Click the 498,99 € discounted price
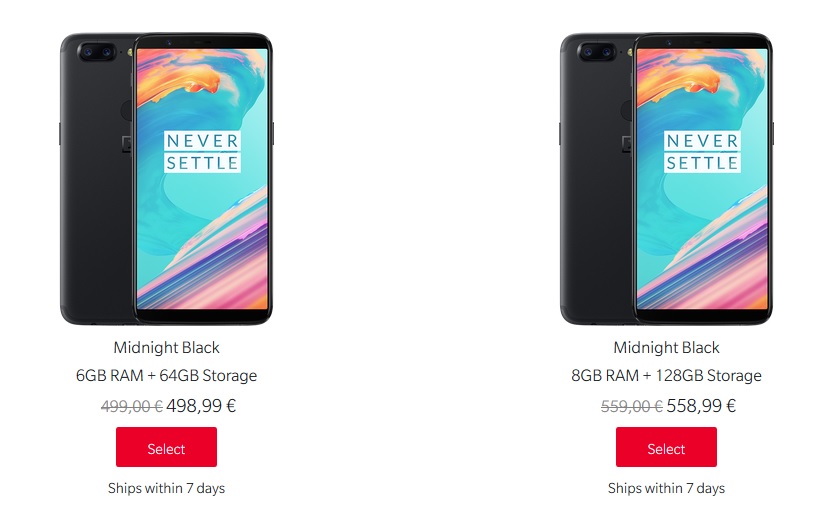830x520 pixels. point(201,406)
